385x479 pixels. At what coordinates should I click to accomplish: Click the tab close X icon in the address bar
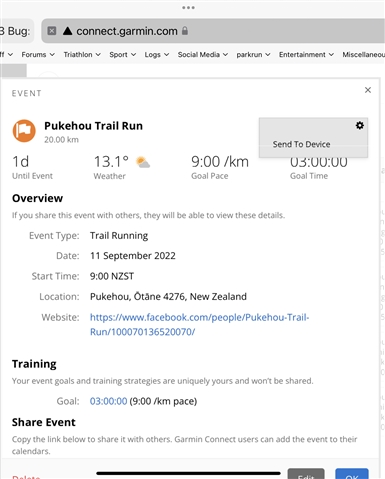click(52, 31)
